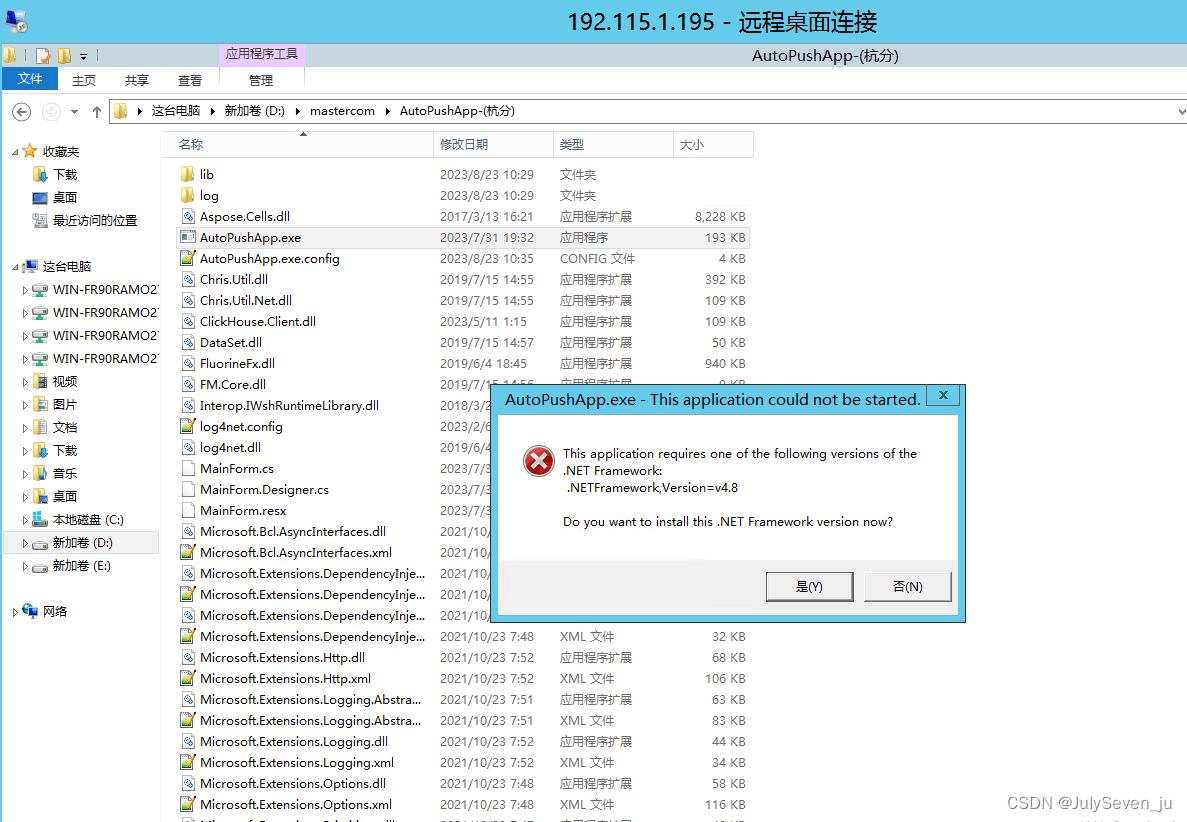
Task: Select the DataSet.dll file icon
Action: [188, 343]
